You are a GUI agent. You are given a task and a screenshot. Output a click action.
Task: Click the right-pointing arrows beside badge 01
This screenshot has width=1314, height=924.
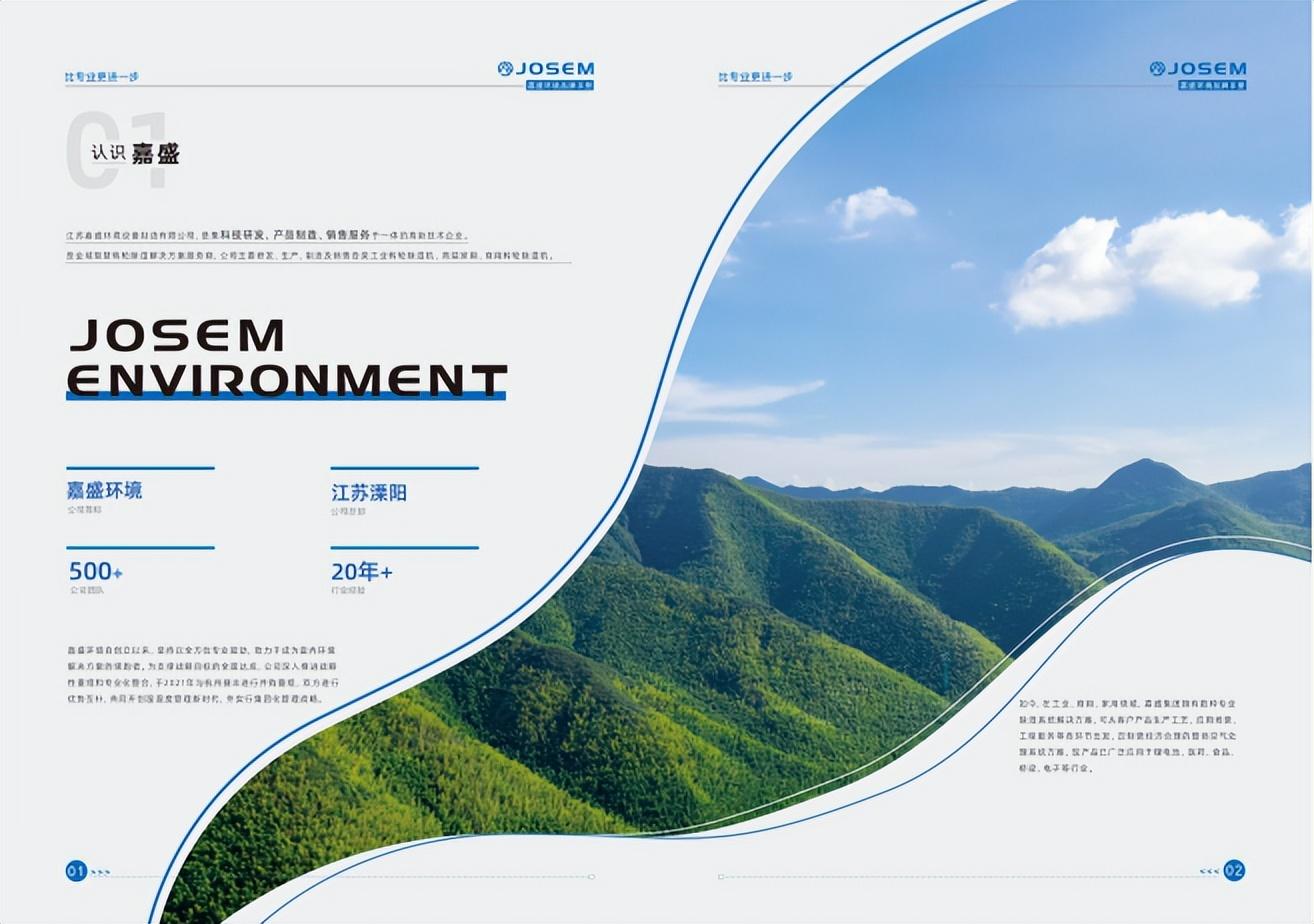coord(101,872)
